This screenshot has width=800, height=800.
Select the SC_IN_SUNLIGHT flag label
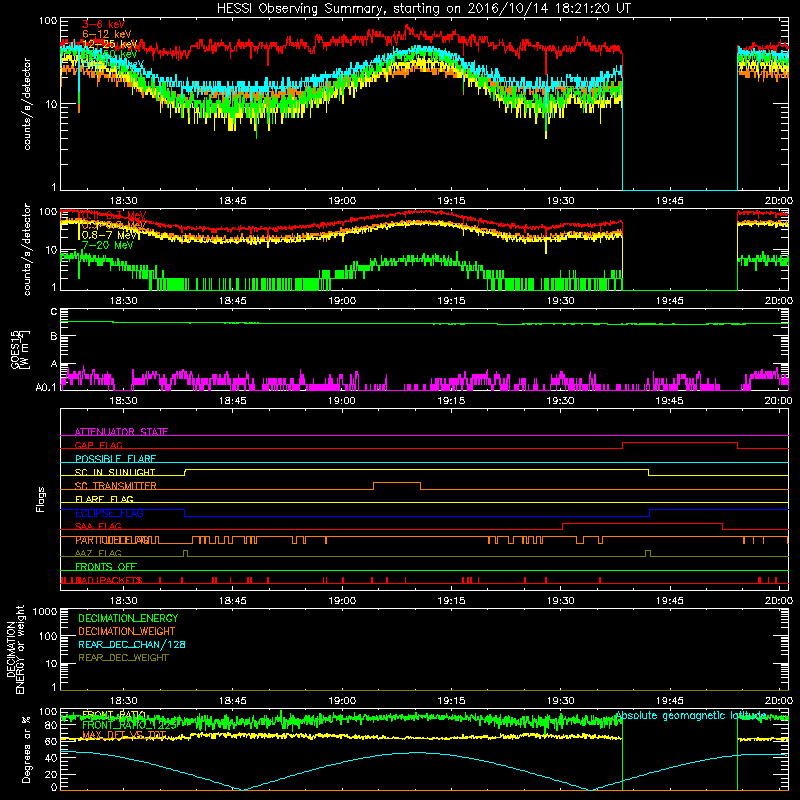115,472
